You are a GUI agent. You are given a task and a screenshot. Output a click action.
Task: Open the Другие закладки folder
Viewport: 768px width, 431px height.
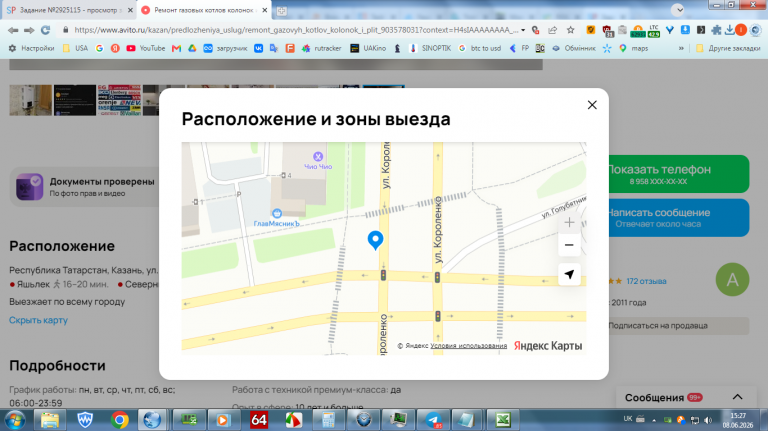pos(728,48)
